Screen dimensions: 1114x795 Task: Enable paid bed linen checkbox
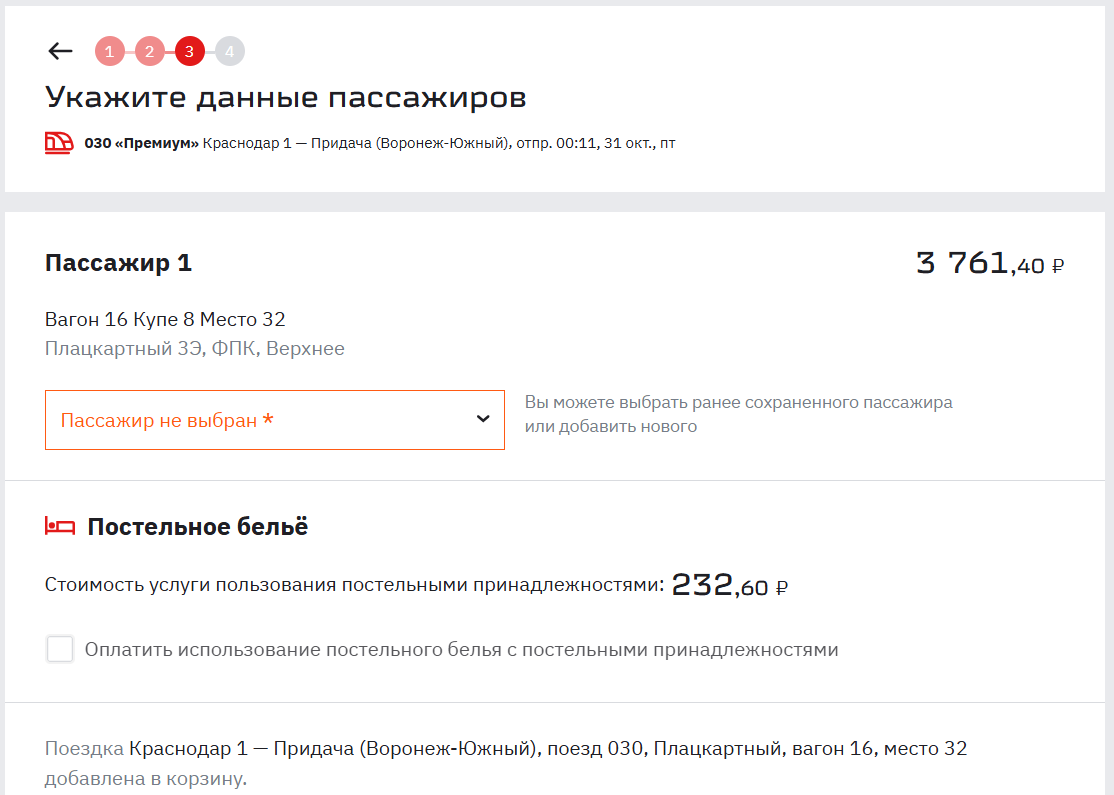pos(60,650)
